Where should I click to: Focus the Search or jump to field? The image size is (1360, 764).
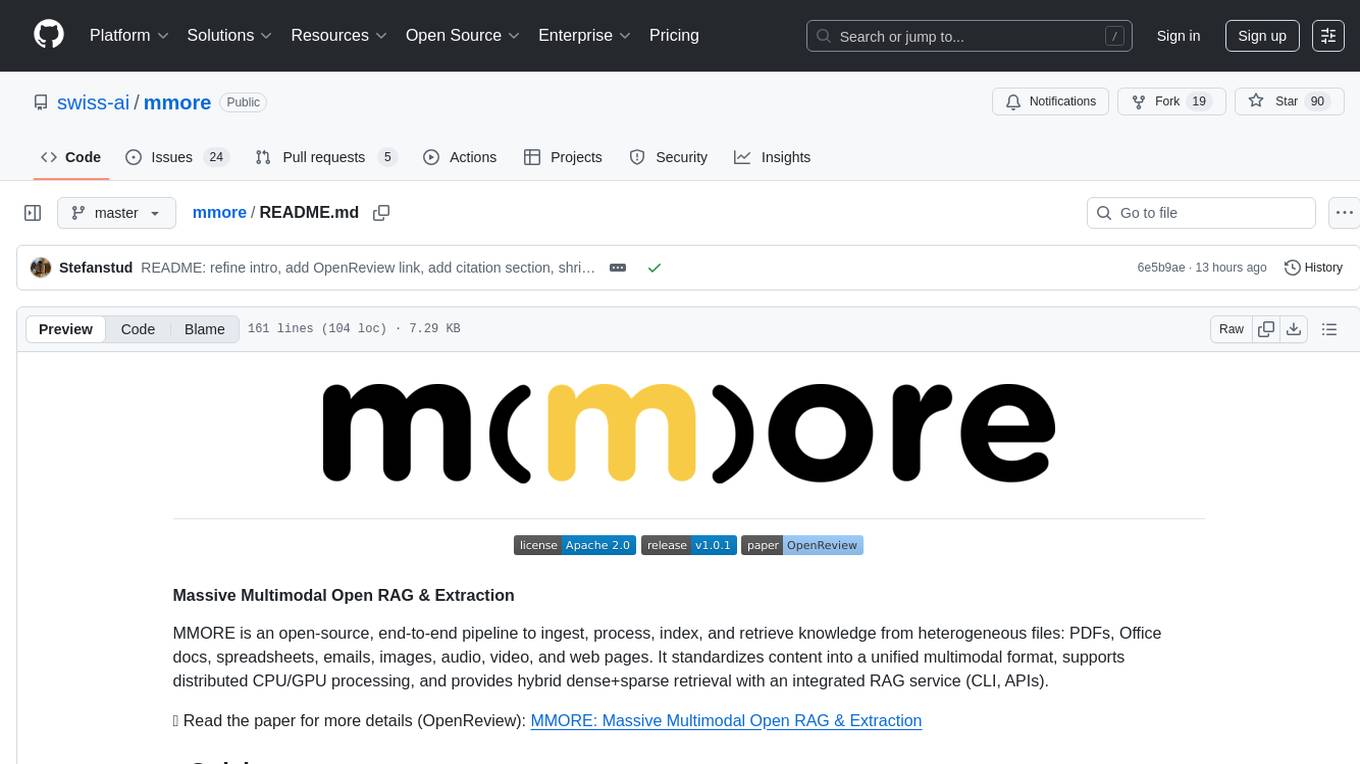969,36
